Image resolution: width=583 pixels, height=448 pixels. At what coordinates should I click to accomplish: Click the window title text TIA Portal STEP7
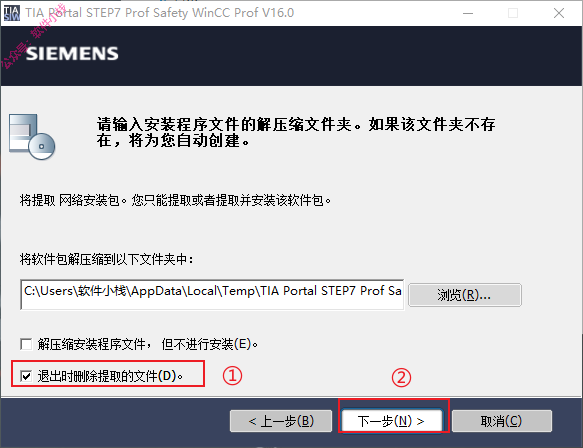point(160,13)
